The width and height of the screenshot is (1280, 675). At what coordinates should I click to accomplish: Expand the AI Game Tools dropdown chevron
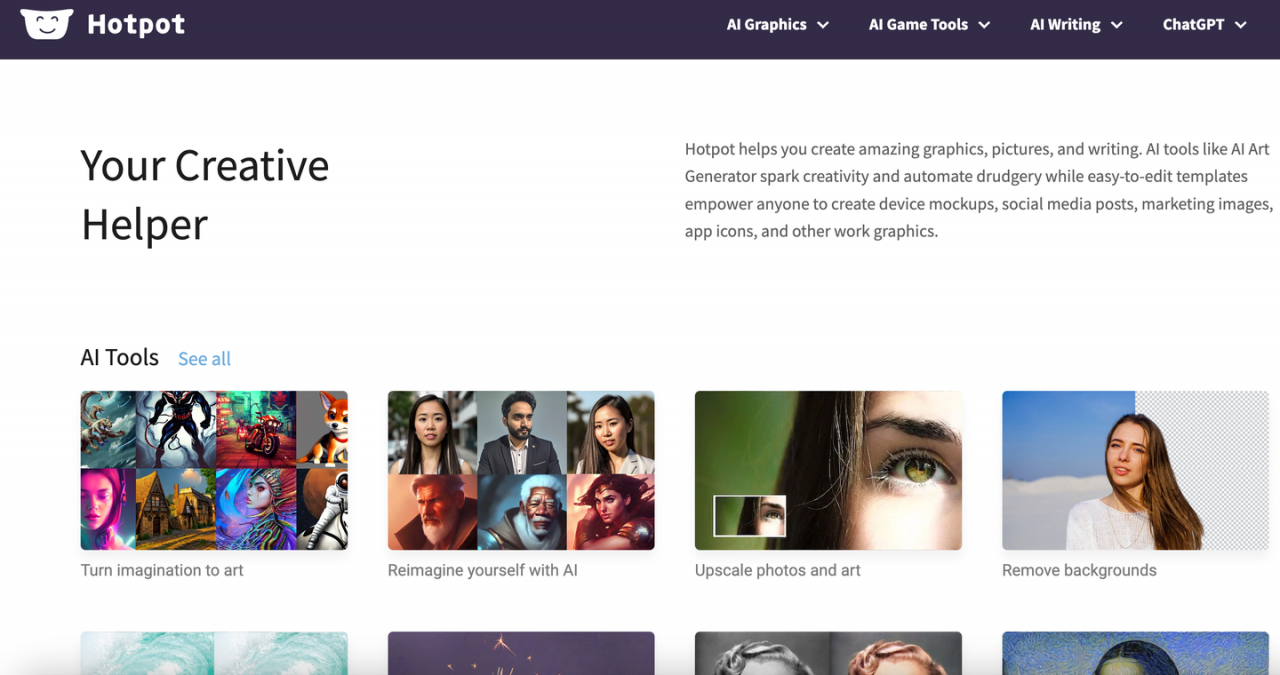point(984,25)
